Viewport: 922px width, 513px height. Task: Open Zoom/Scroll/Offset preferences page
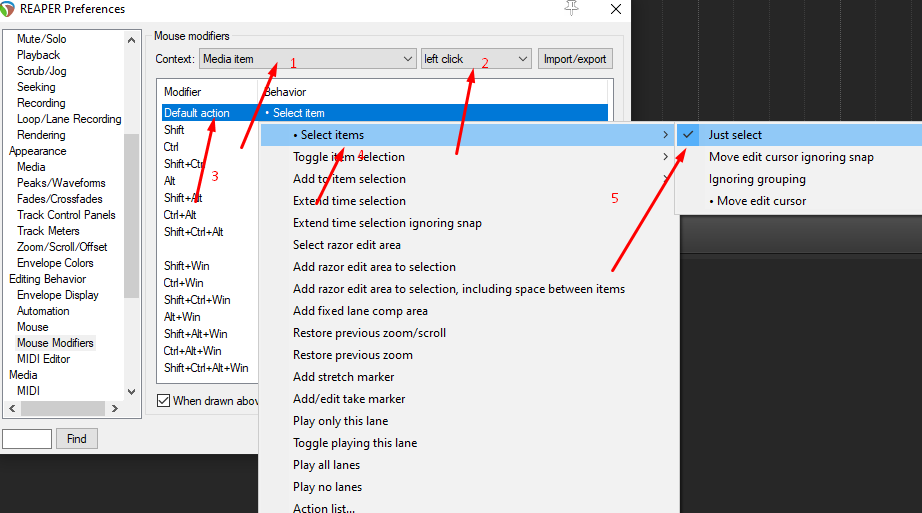click(62, 247)
